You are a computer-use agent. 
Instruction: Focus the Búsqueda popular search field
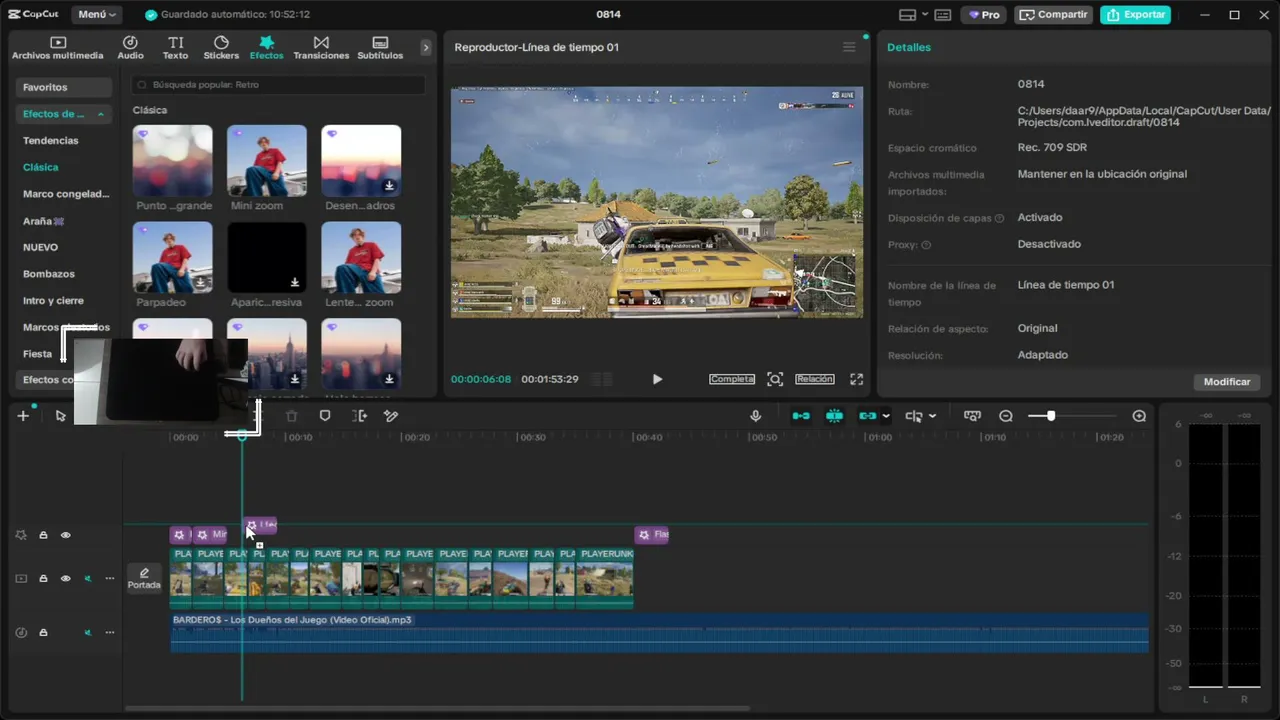tap(279, 85)
